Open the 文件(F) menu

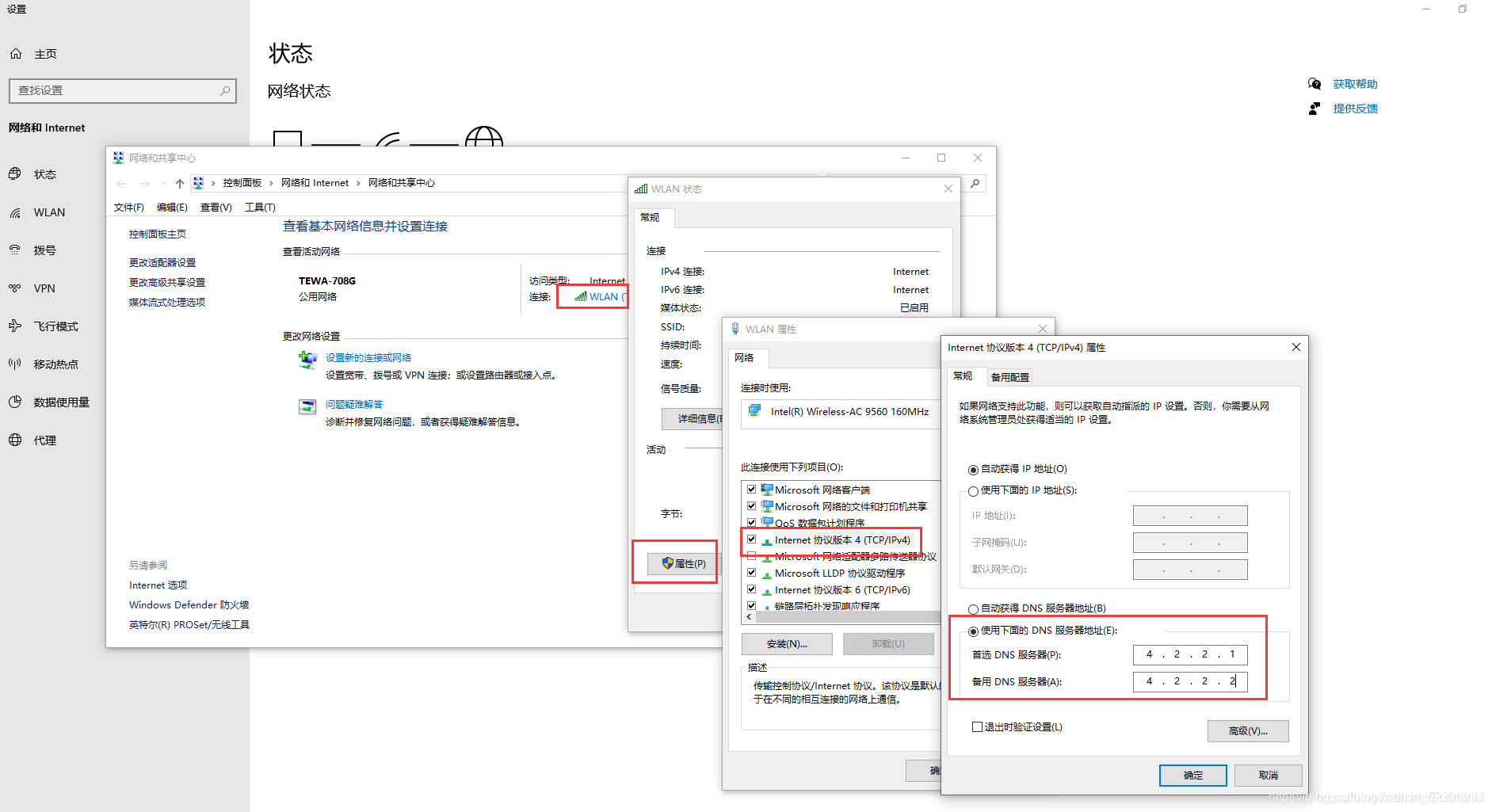click(x=129, y=208)
